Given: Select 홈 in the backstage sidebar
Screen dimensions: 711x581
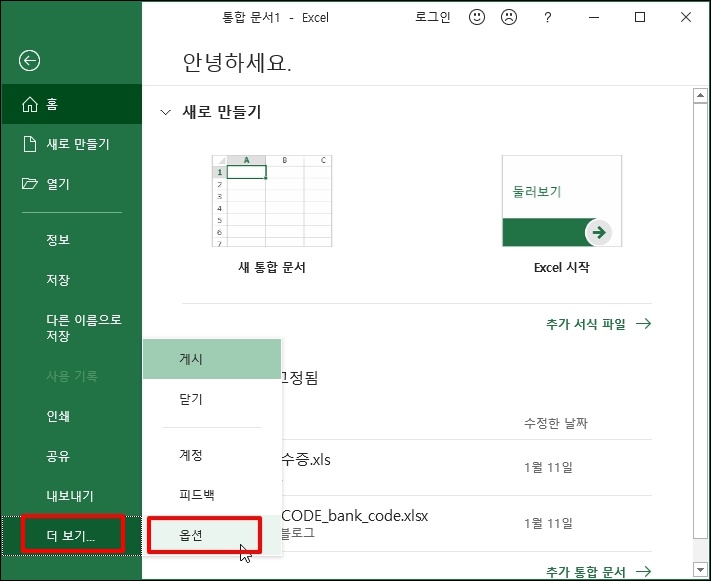Looking at the screenshot, I should tap(72, 104).
